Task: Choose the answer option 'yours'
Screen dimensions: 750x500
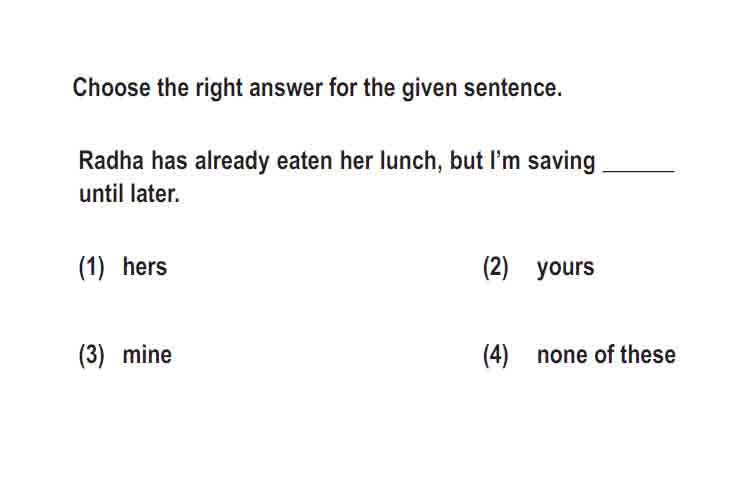Action: tap(565, 267)
